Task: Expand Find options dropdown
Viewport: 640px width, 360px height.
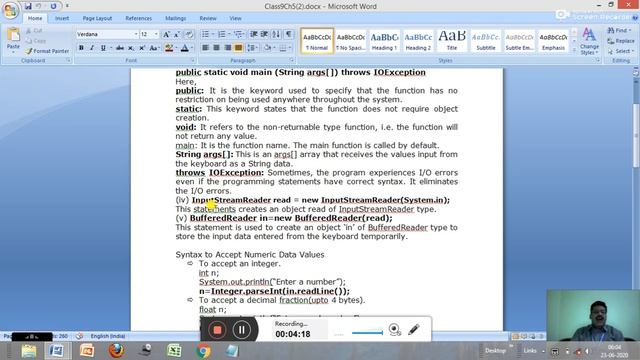Action: [631, 31]
